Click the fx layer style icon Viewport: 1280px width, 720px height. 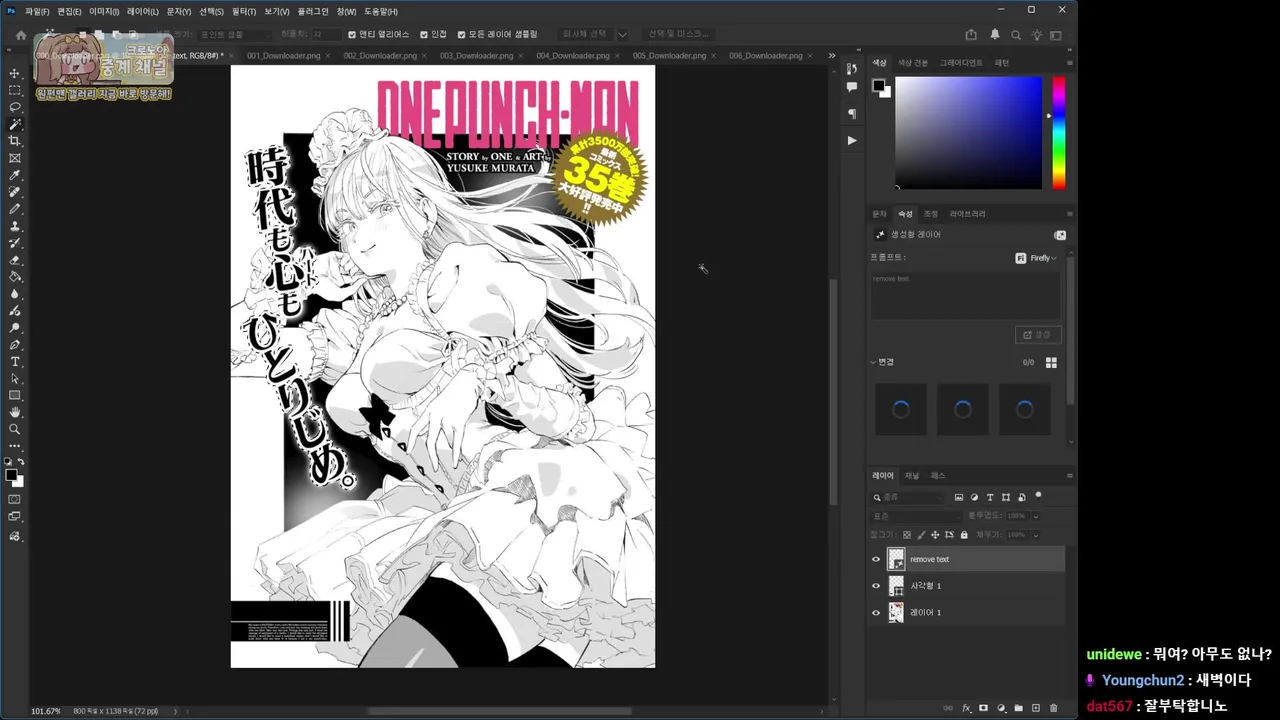coord(967,708)
